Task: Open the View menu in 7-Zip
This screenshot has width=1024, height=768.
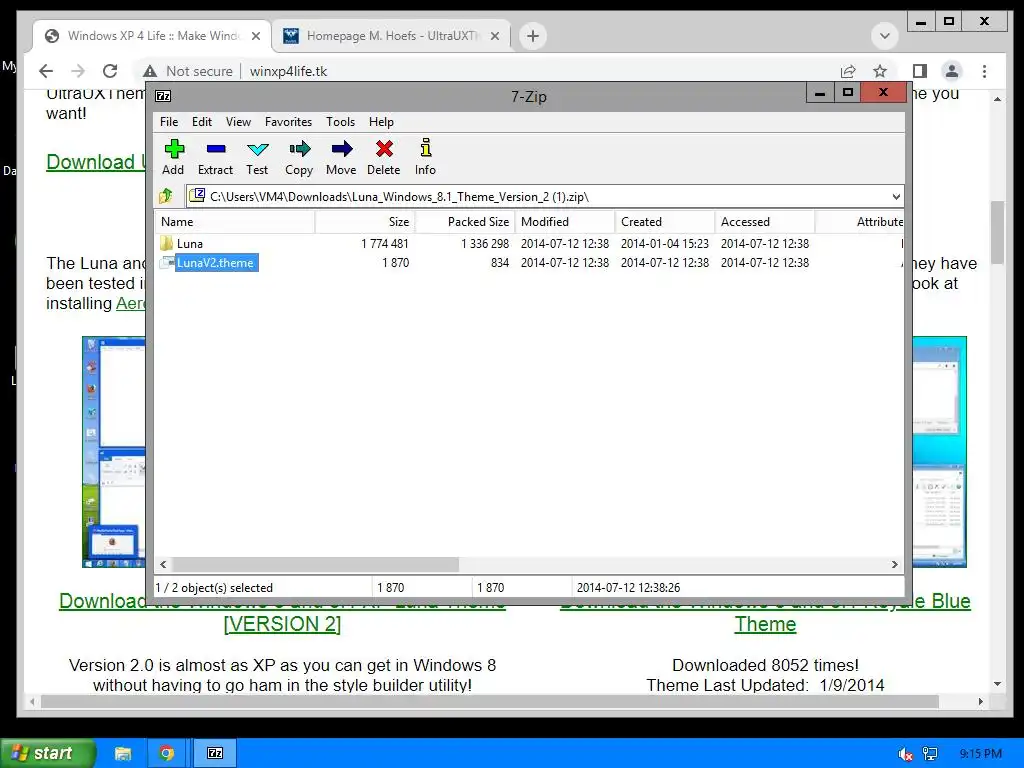Action: pyautogui.click(x=238, y=121)
